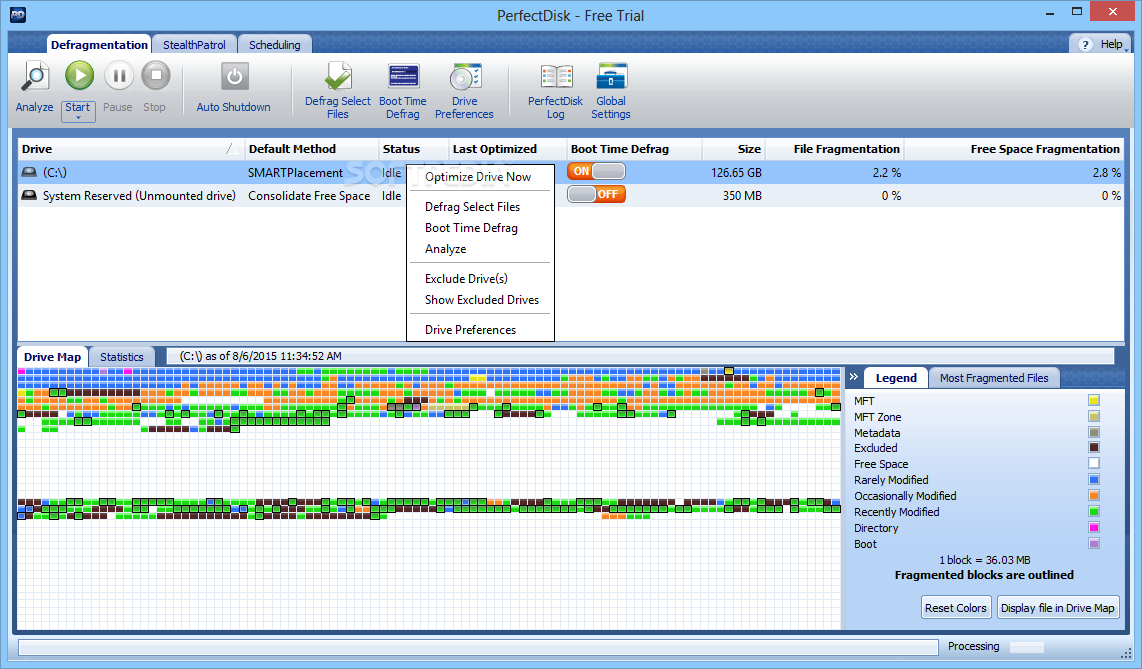The height and width of the screenshot is (669, 1142).
Task: Click the Processing indicator in status bar
Action: click(996, 646)
